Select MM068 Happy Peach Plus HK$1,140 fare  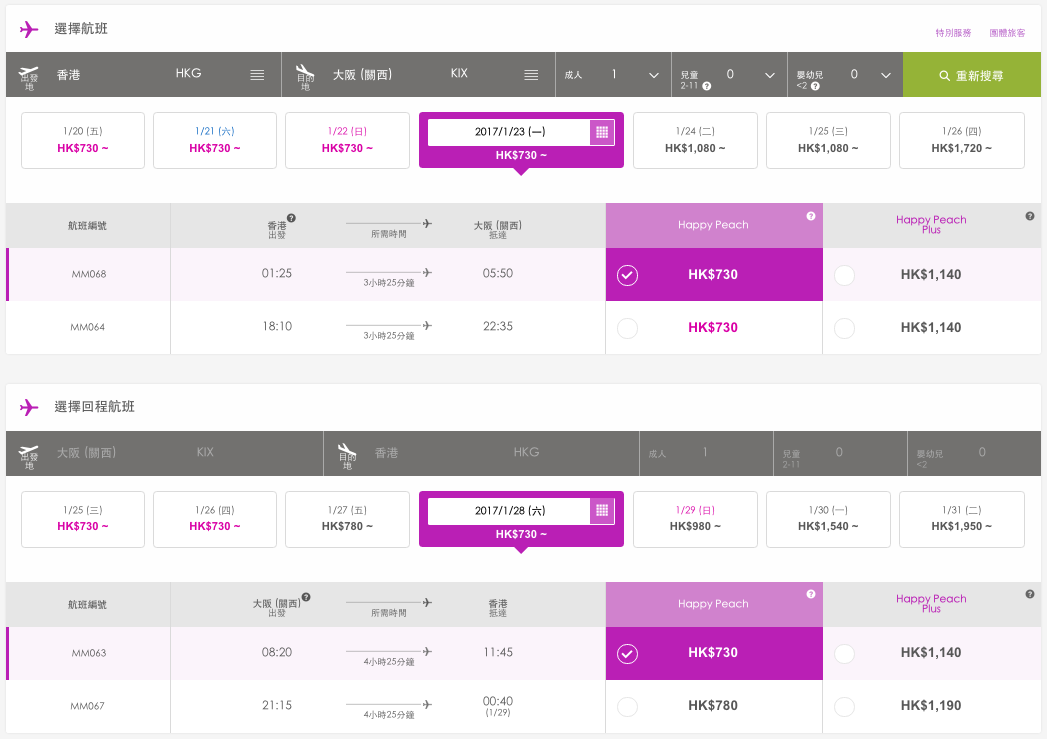click(x=931, y=274)
